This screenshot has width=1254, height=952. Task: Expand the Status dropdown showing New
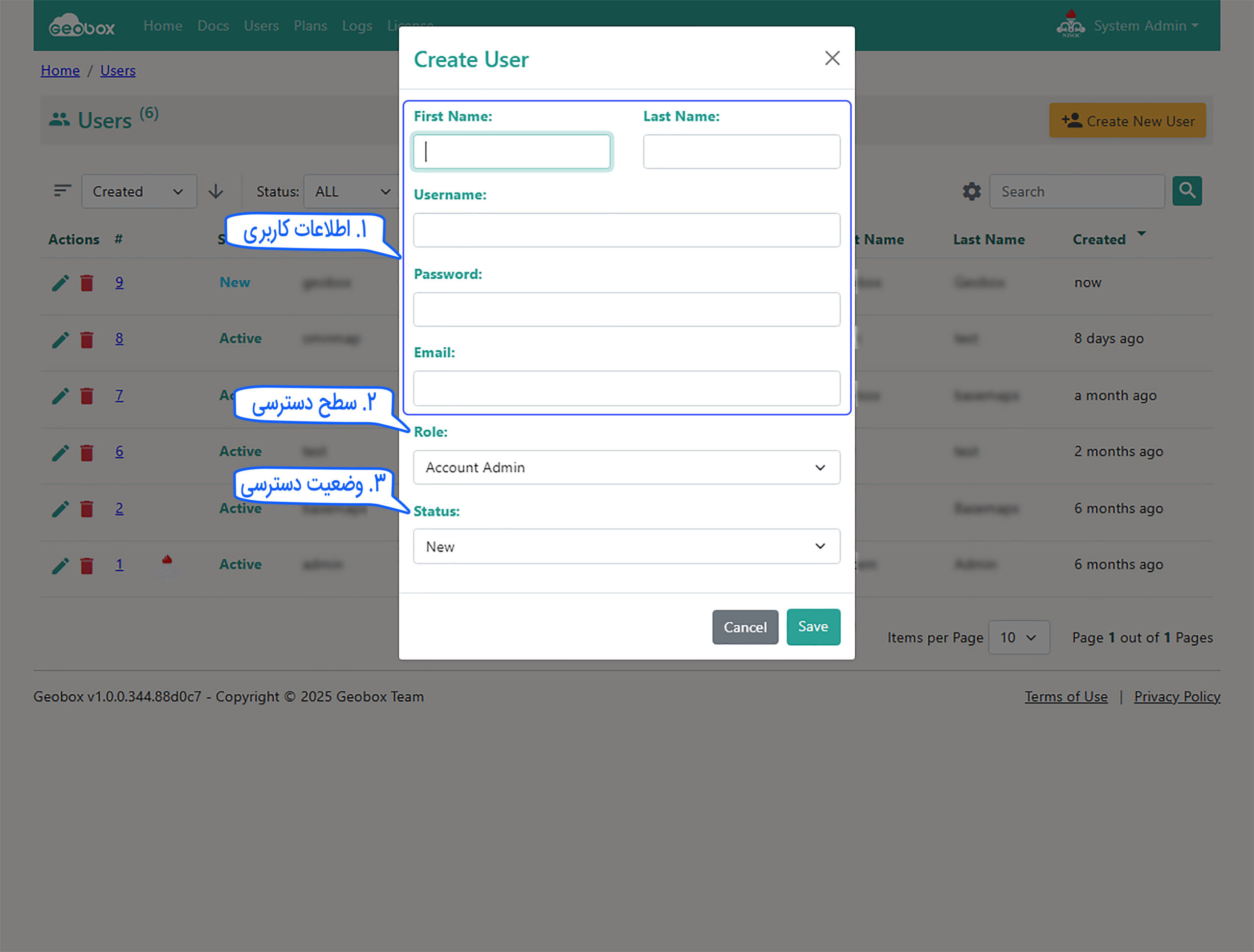click(x=626, y=546)
